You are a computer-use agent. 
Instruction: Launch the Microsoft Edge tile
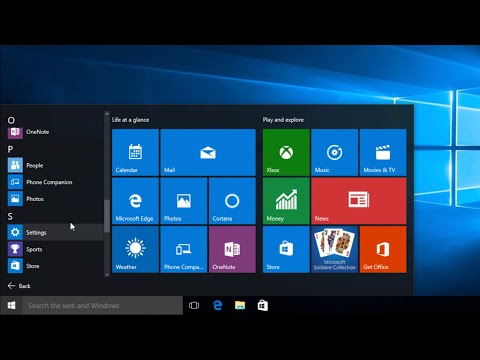(135, 201)
